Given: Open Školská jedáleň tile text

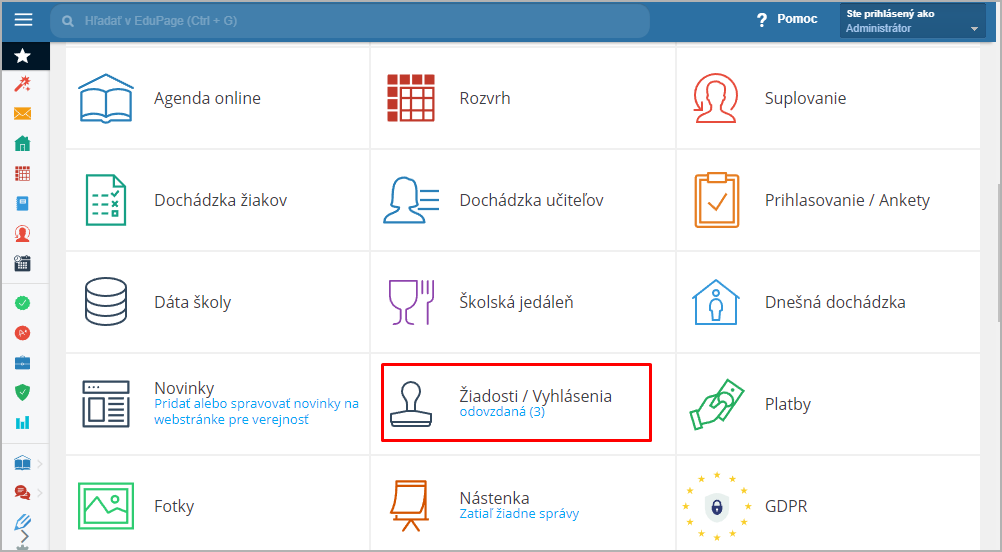Looking at the screenshot, I should coord(516,302).
